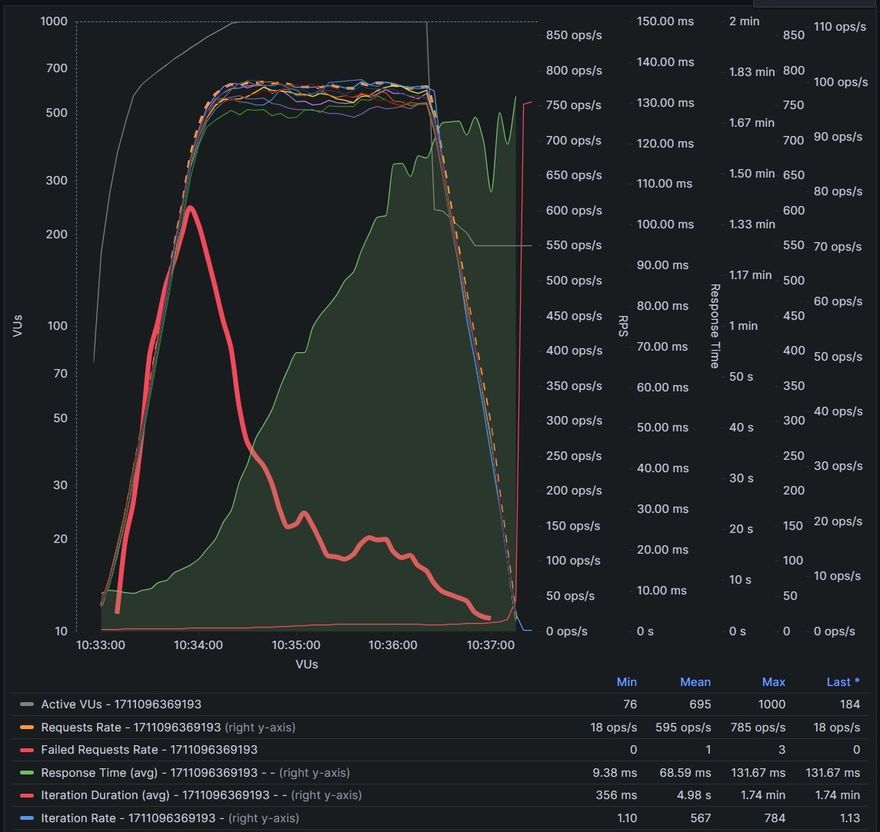Click the Response Time axis title
880x832 pixels.
pos(715,326)
